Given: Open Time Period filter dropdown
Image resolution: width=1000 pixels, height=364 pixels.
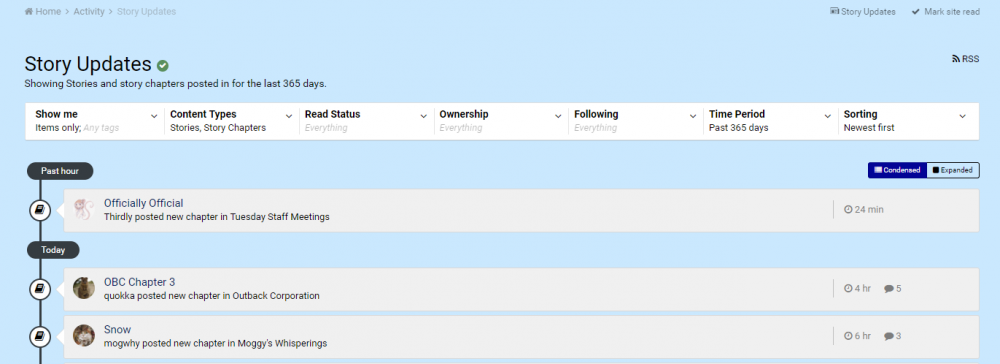Looking at the screenshot, I should (x=770, y=121).
